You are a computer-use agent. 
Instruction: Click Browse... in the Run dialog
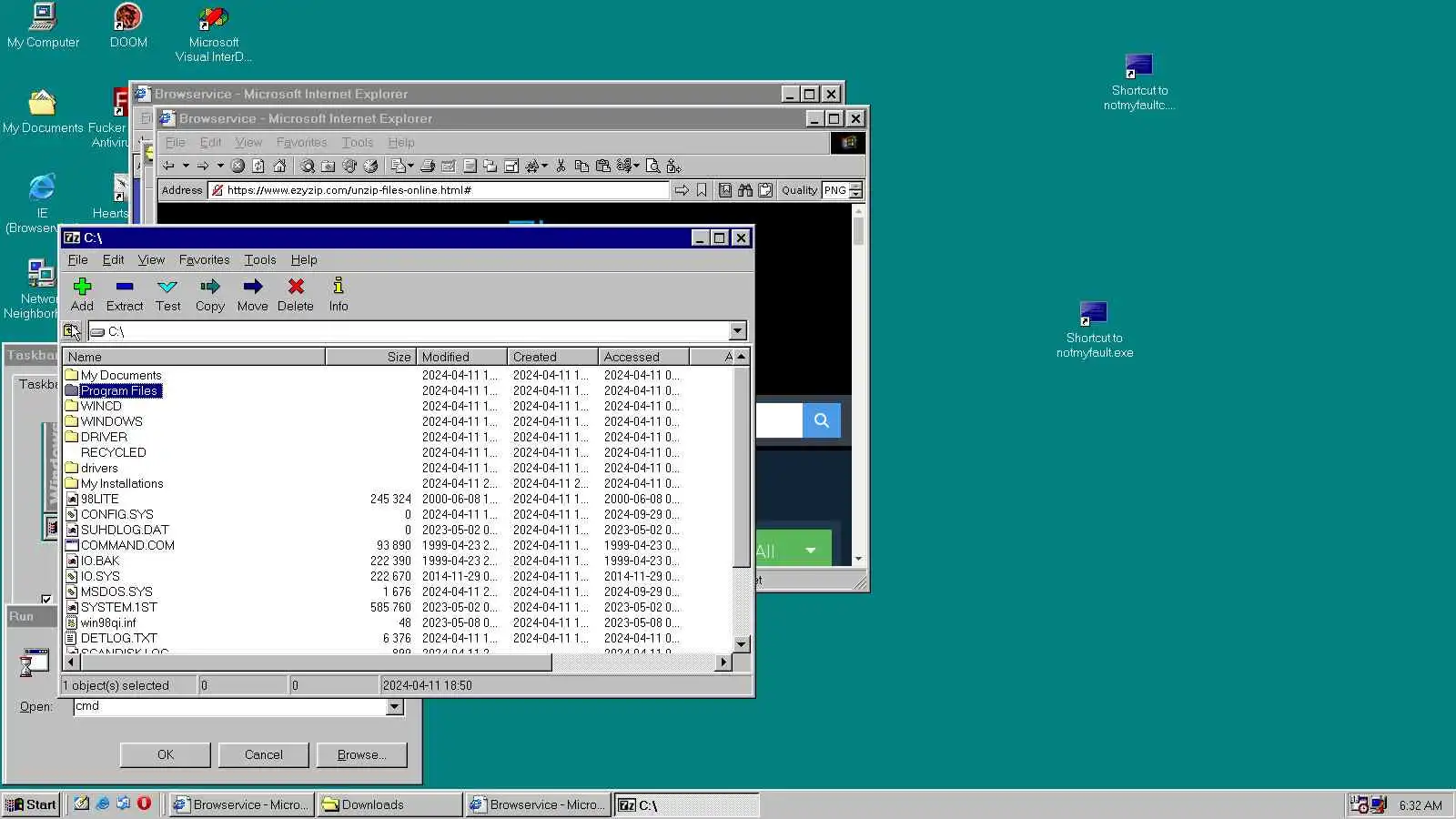coord(361,754)
